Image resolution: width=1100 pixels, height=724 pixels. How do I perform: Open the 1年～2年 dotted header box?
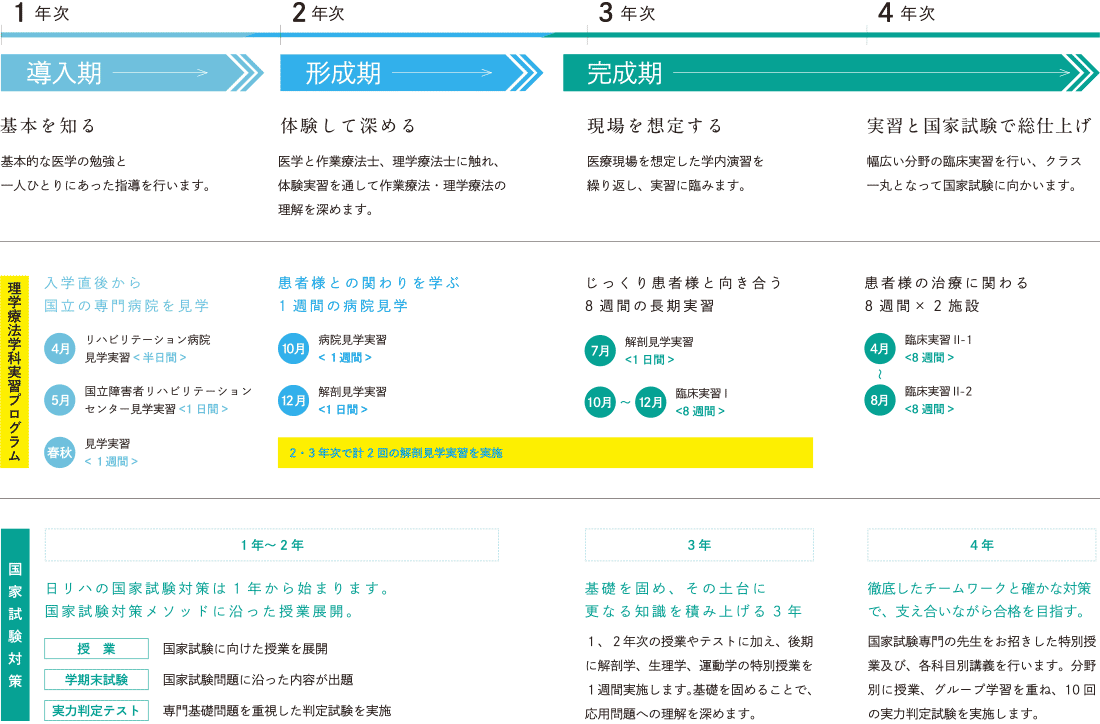tap(272, 545)
